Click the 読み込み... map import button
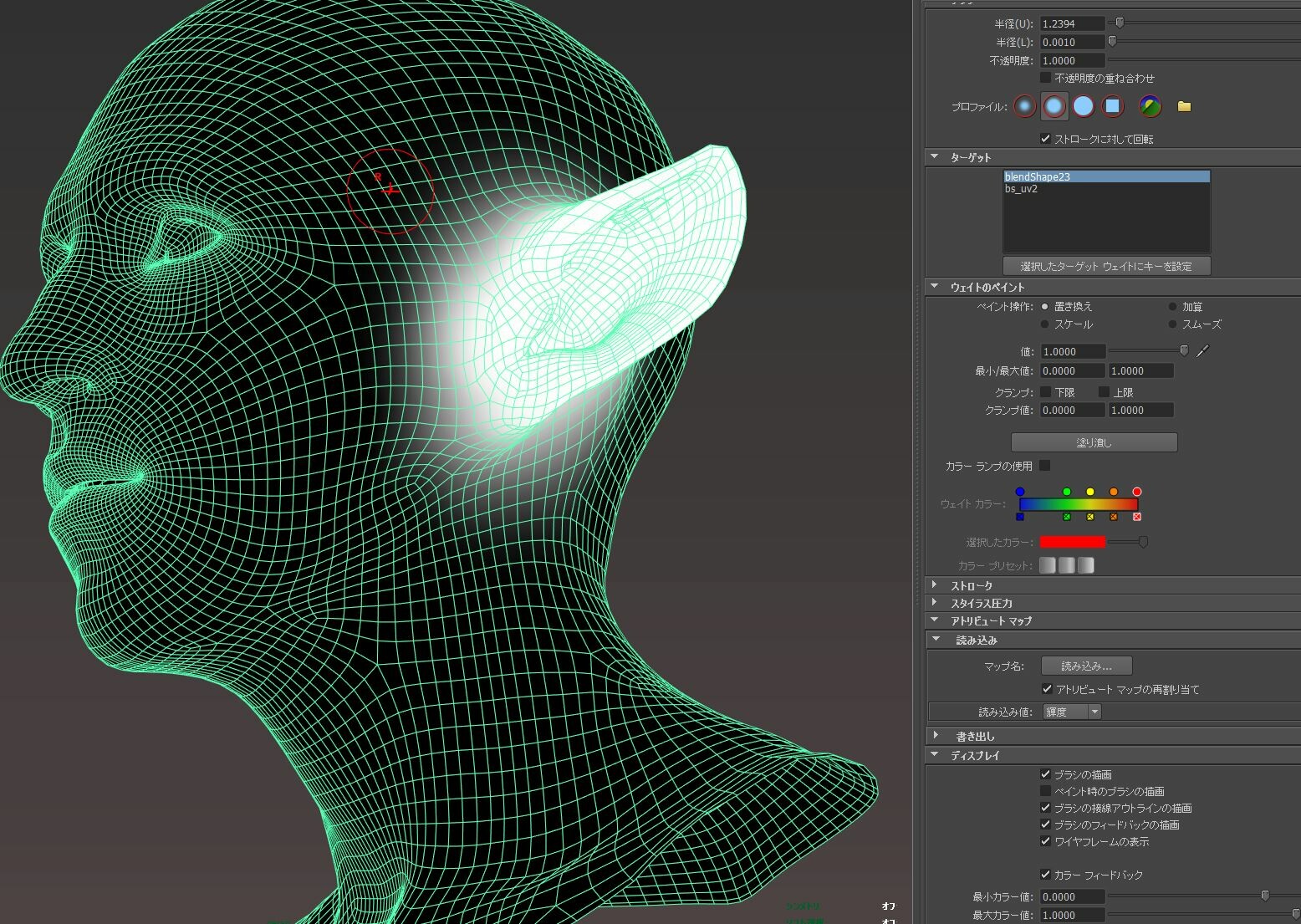The width and height of the screenshot is (1301, 924). tap(1085, 666)
